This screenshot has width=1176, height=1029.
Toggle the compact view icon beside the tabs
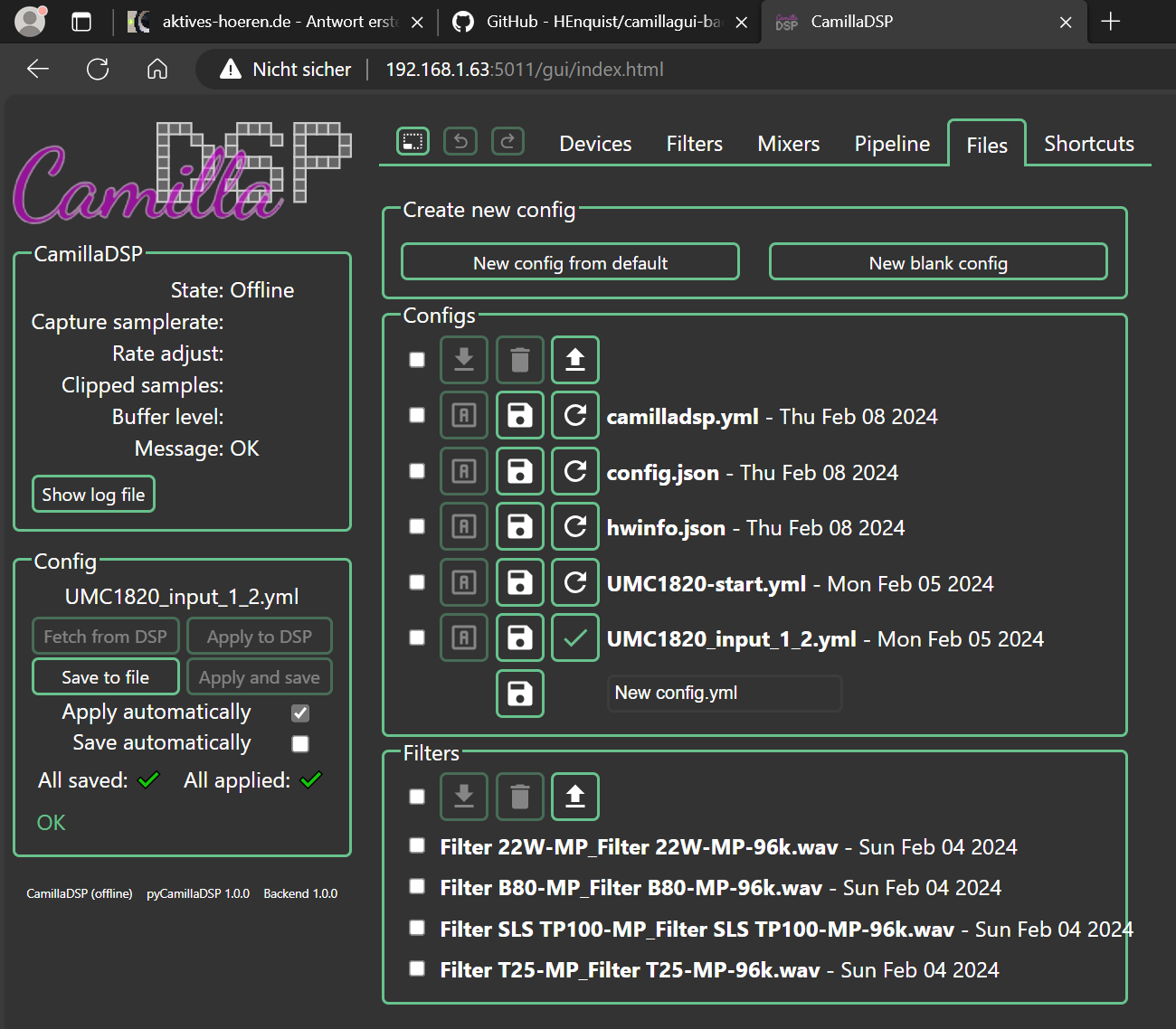(x=413, y=141)
